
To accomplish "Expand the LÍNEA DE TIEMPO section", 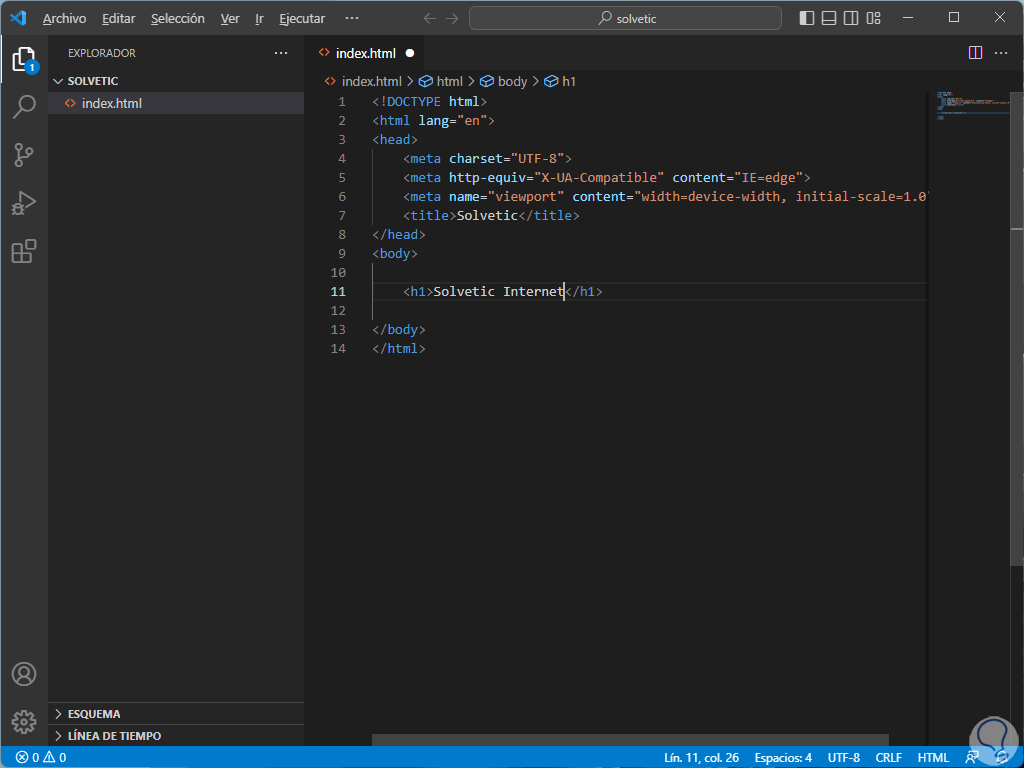I will (114, 736).
